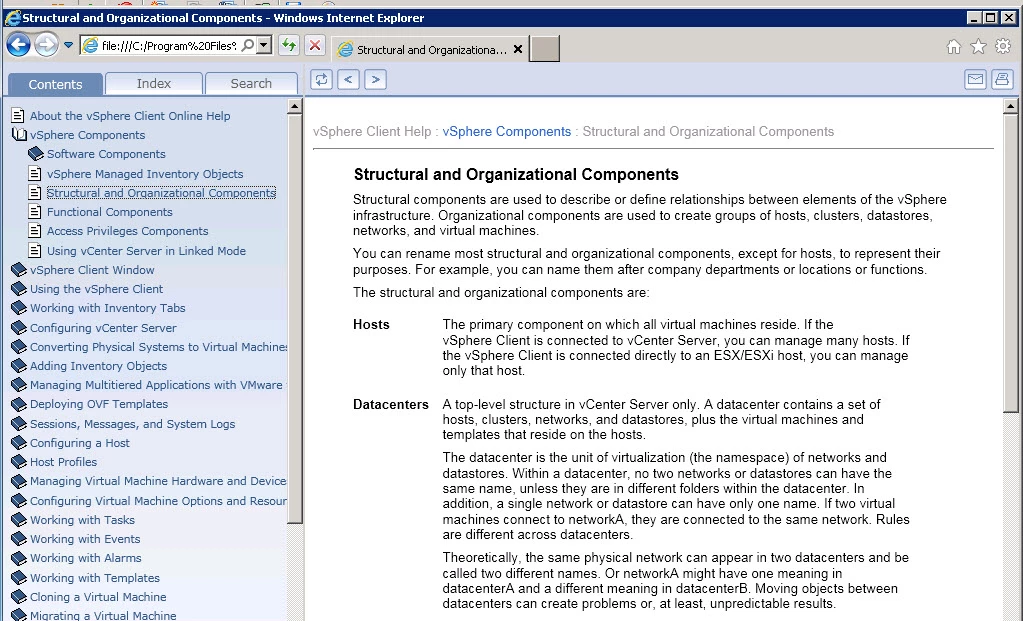Switch to the Contents tab

point(55,84)
